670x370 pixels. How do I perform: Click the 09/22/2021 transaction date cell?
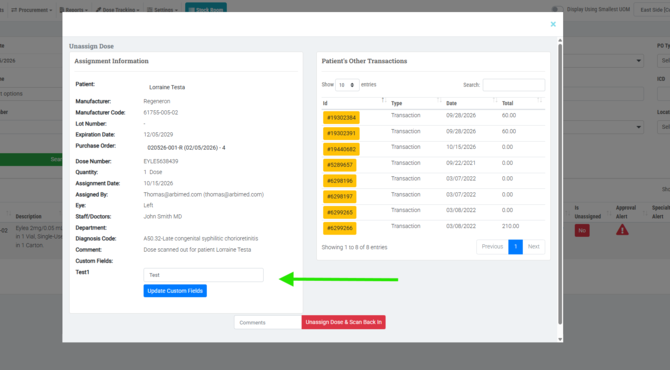461,163
